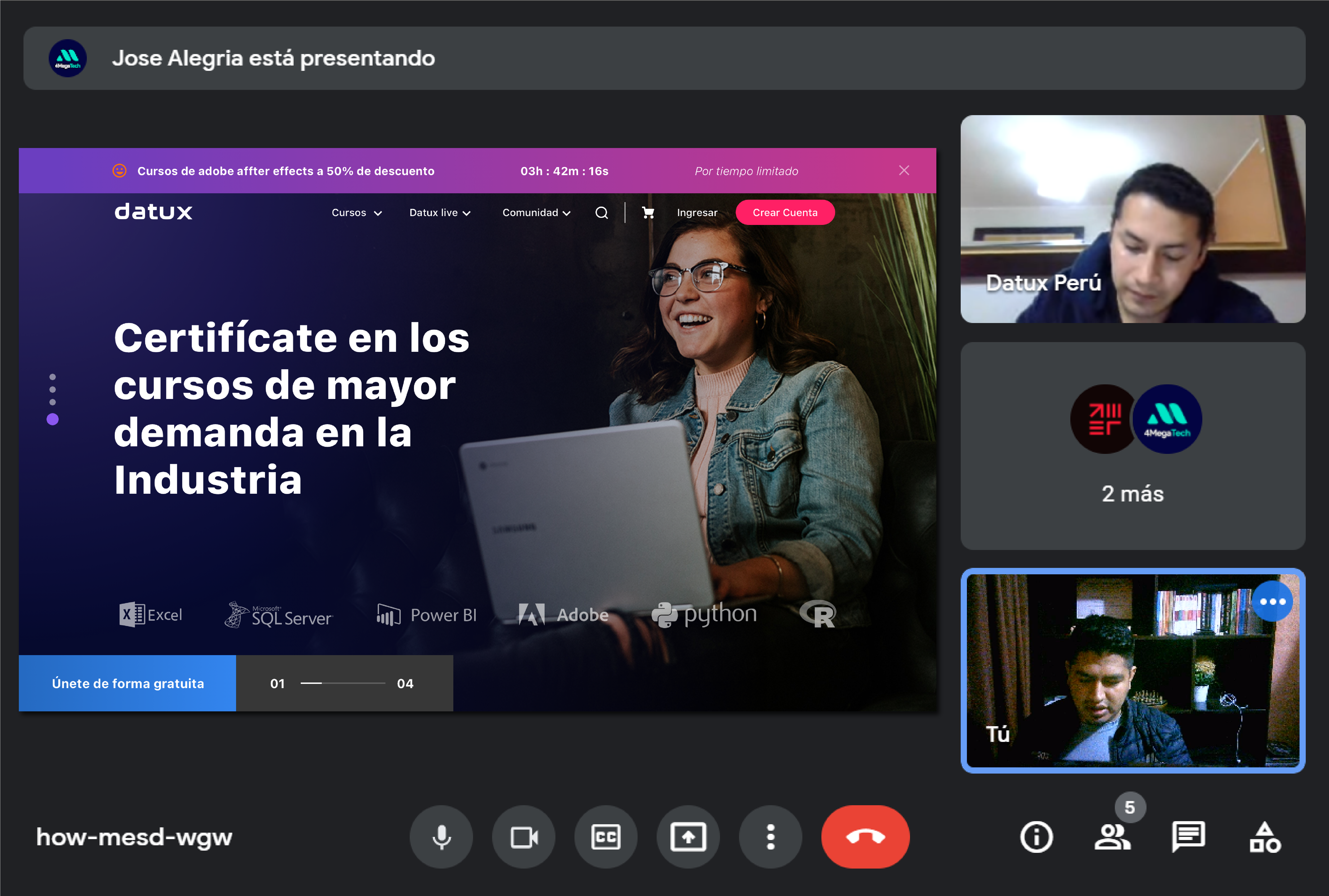The image size is (1329, 896).
Task: Open the chat panel
Action: point(1188,837)
